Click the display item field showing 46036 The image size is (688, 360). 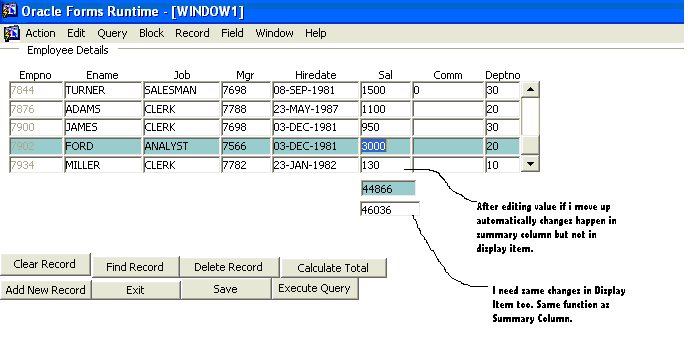point(390,209)
